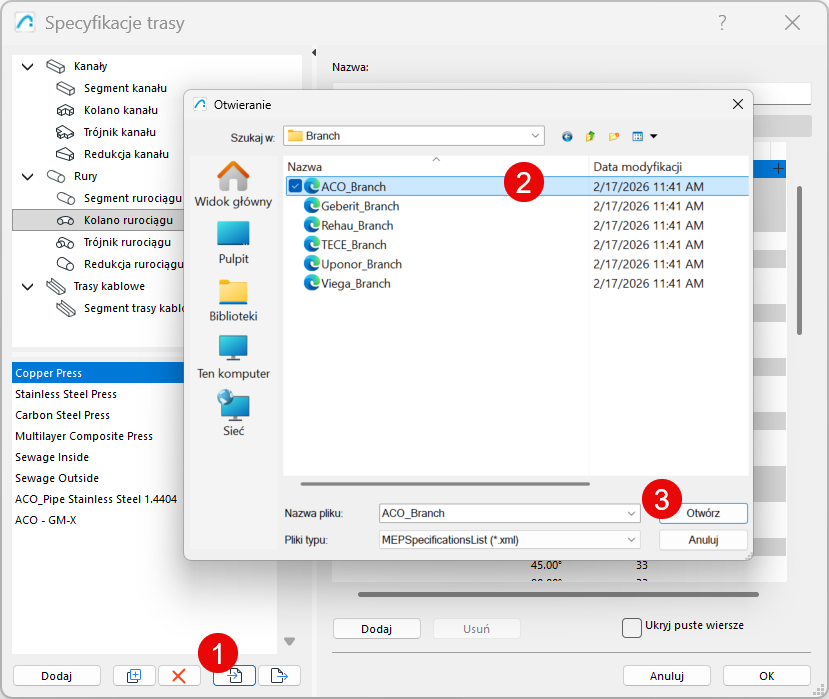829x699 pixels.
Task: Select the Viega_Branch file
Action: [x=355, y=283]
